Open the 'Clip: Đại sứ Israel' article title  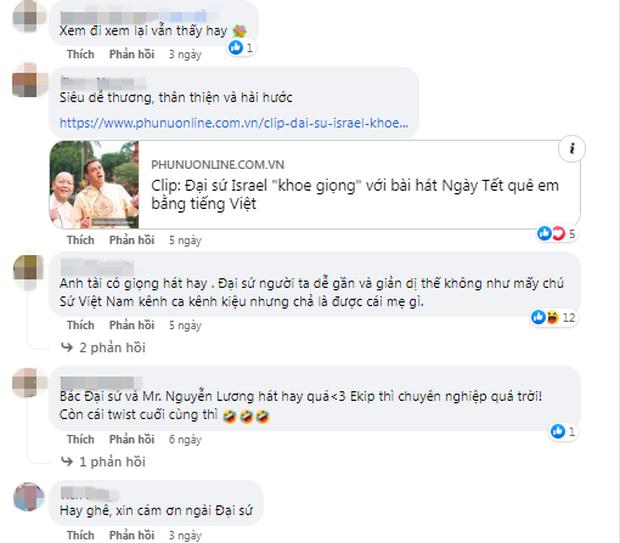[x=355, y=194]
